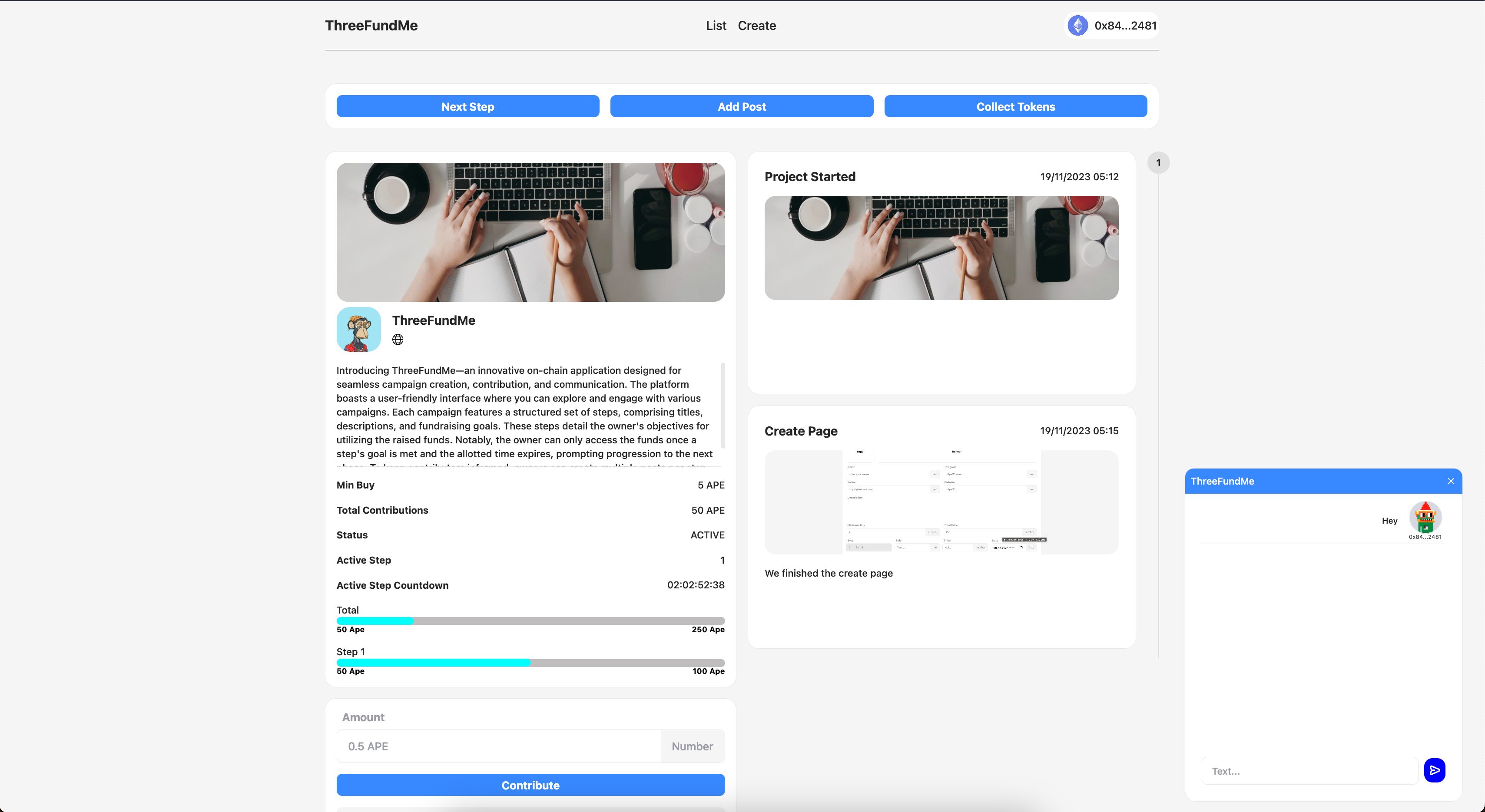Viewport: 1485px width, 812px height.
Task: Click the '5 APE' min buy value
Action: coord(711,485)
